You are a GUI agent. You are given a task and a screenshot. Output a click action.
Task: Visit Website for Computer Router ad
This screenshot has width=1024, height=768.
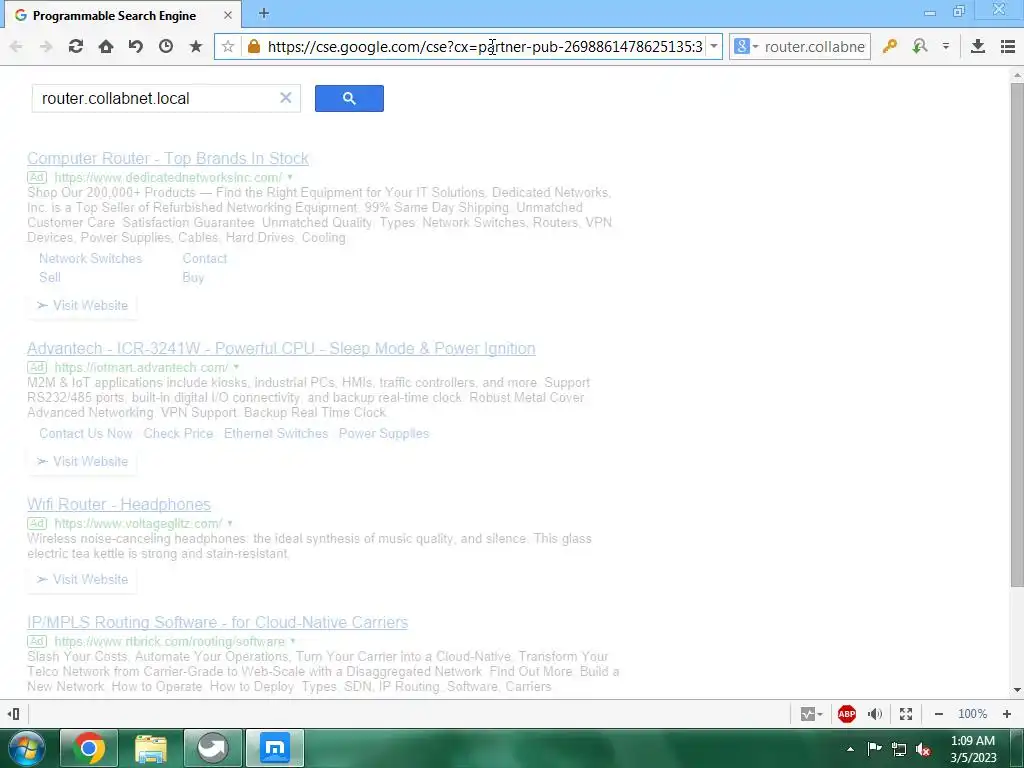click(x=82, y=306)
